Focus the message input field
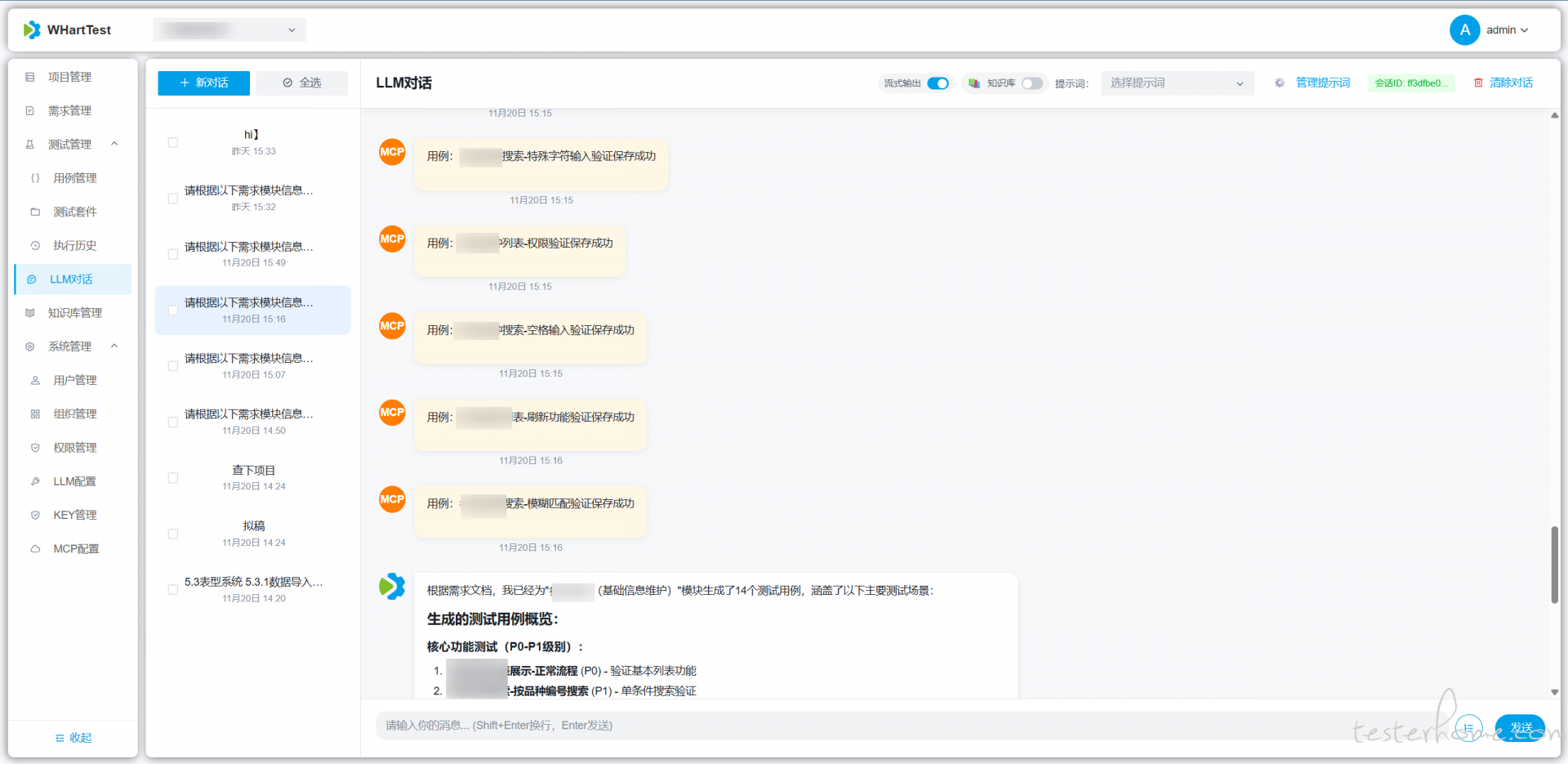 coord(898,726)
